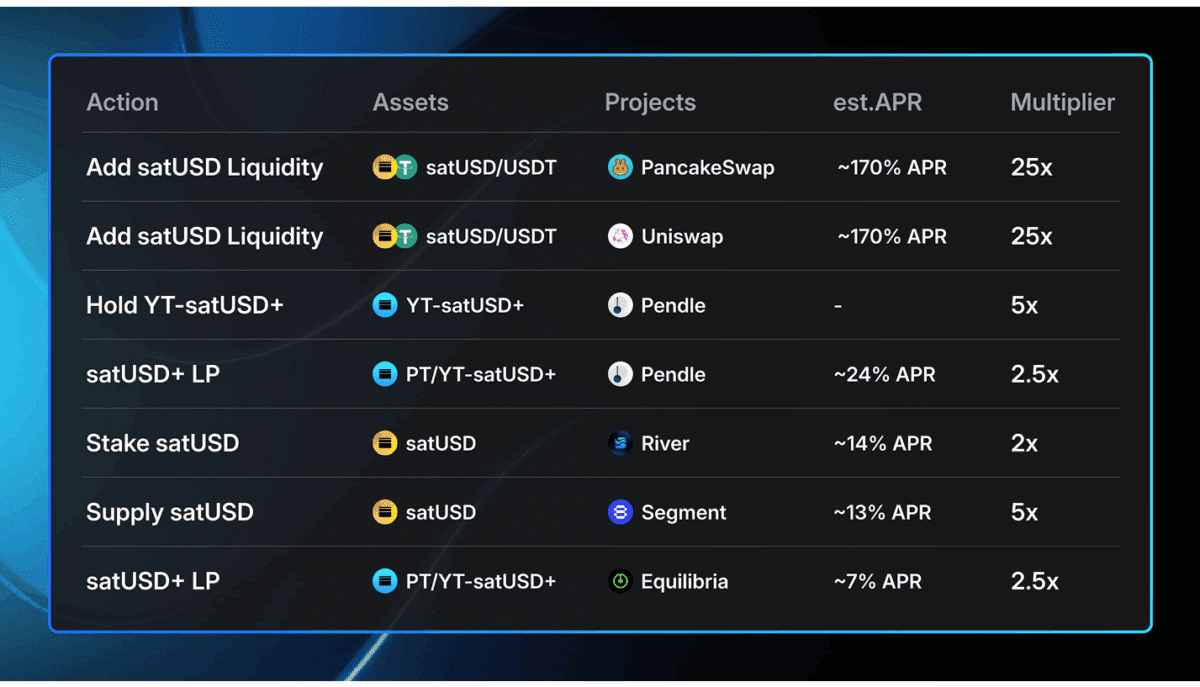Click the River project icon
1200x687 pixels.
620,443
